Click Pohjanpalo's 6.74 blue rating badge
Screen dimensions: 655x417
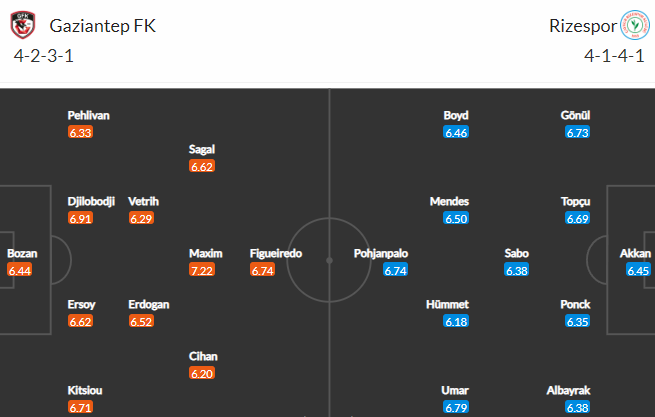[x=395, y=270]
